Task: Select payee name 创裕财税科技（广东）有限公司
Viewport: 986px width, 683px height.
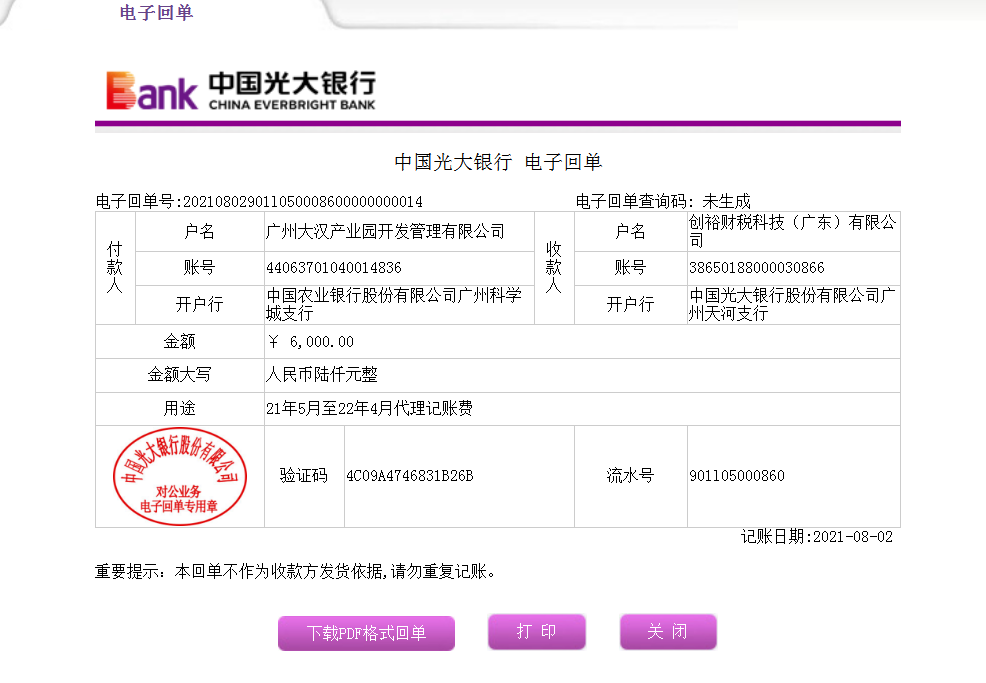Action: (792, 231)
